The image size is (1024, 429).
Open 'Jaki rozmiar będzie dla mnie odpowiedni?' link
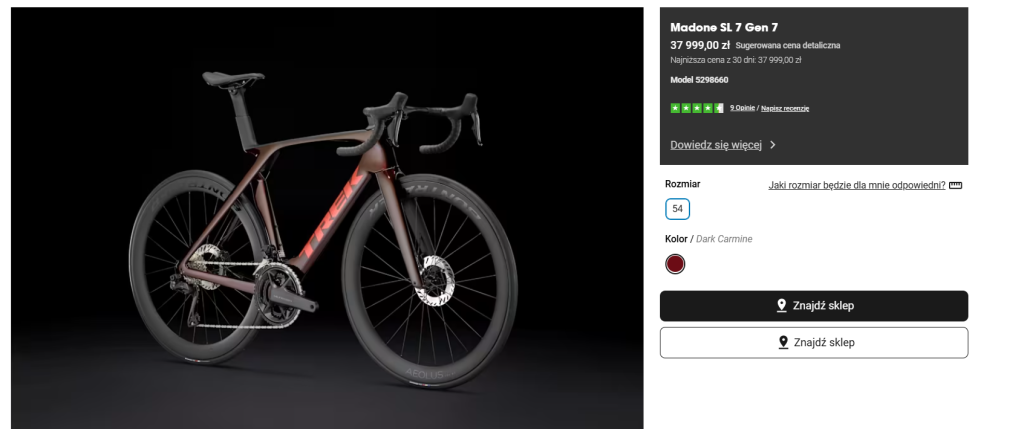[856, 185]
